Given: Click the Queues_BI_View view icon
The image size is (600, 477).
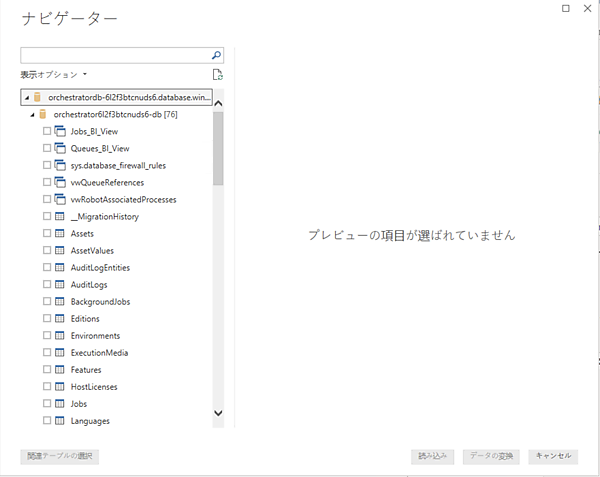Looking at the screenshot, I should (60, 148).
